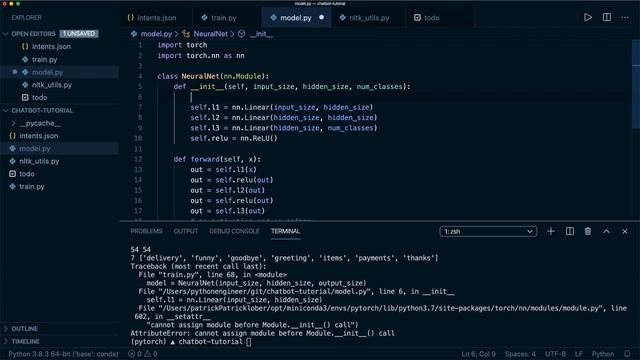Switch to the train.py tab
The height and width of the screenshot is (360, 640).
click(x=227, y=18)
